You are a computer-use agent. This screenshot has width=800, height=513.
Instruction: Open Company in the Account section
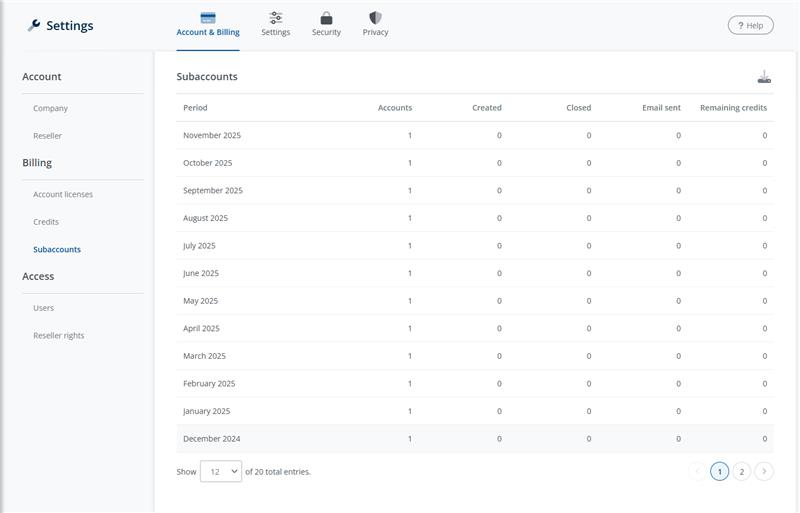coord(50,108)
